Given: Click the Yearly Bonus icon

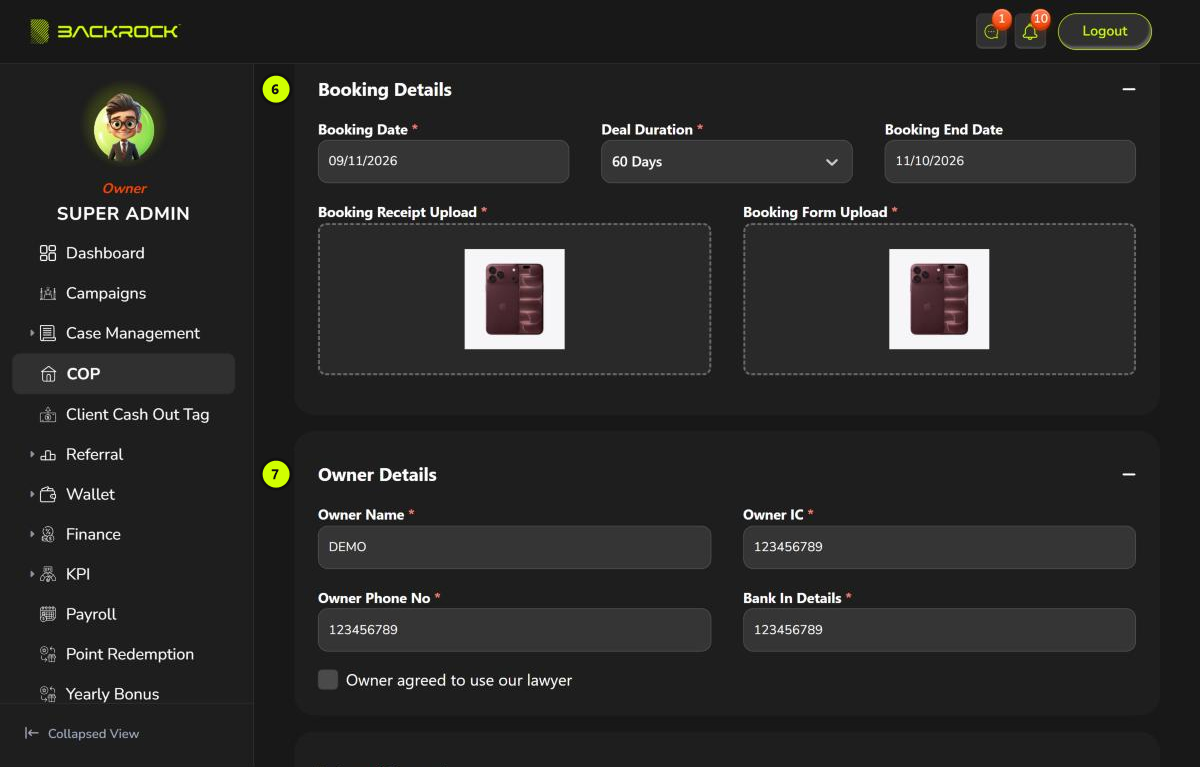Looking at the screenshot, I should pos(48,694).
